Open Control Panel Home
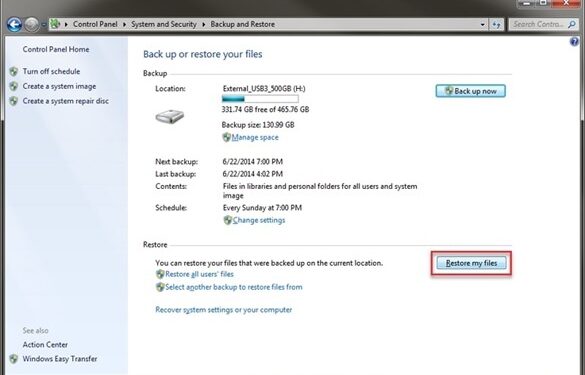This screenshot has width=585, height=375. [x=56, y=49]
